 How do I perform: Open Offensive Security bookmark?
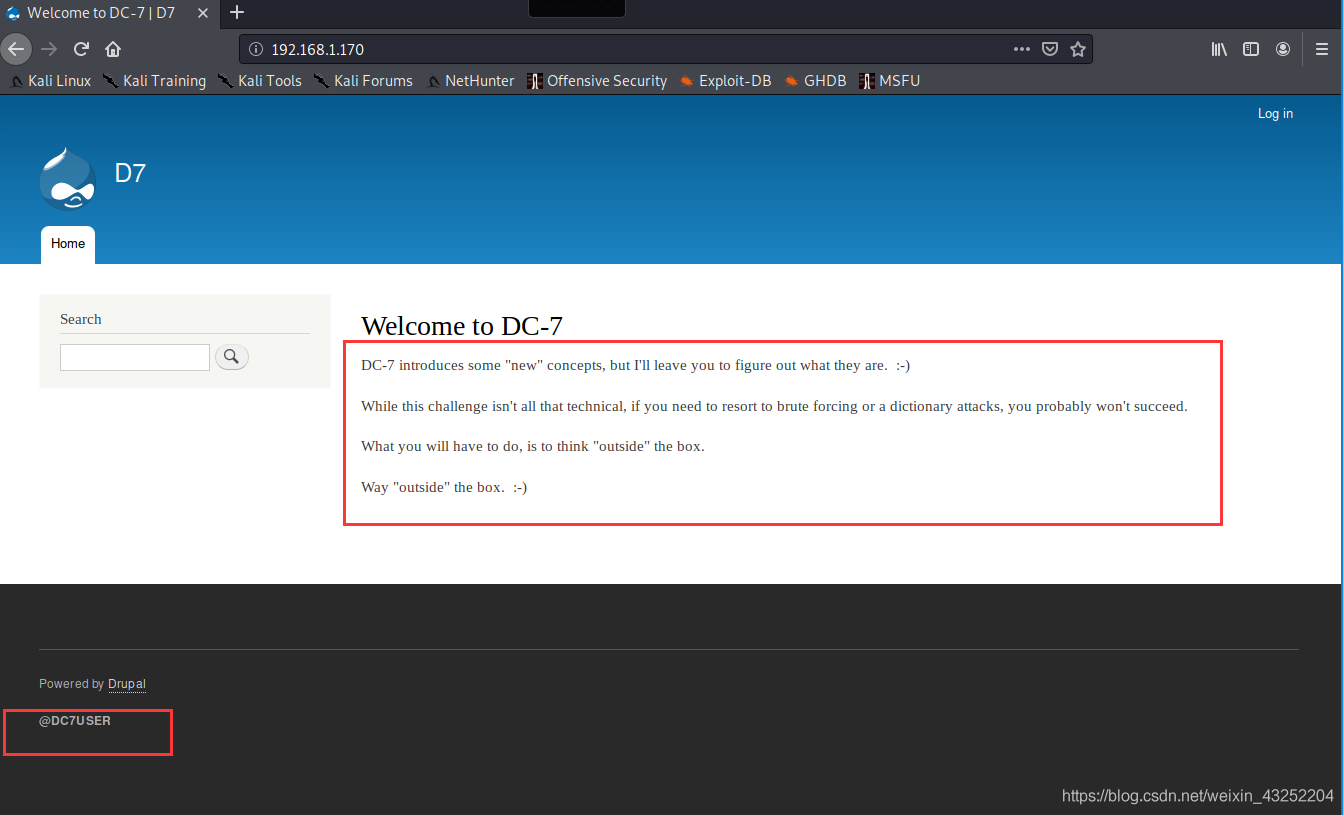click(597, 81)
